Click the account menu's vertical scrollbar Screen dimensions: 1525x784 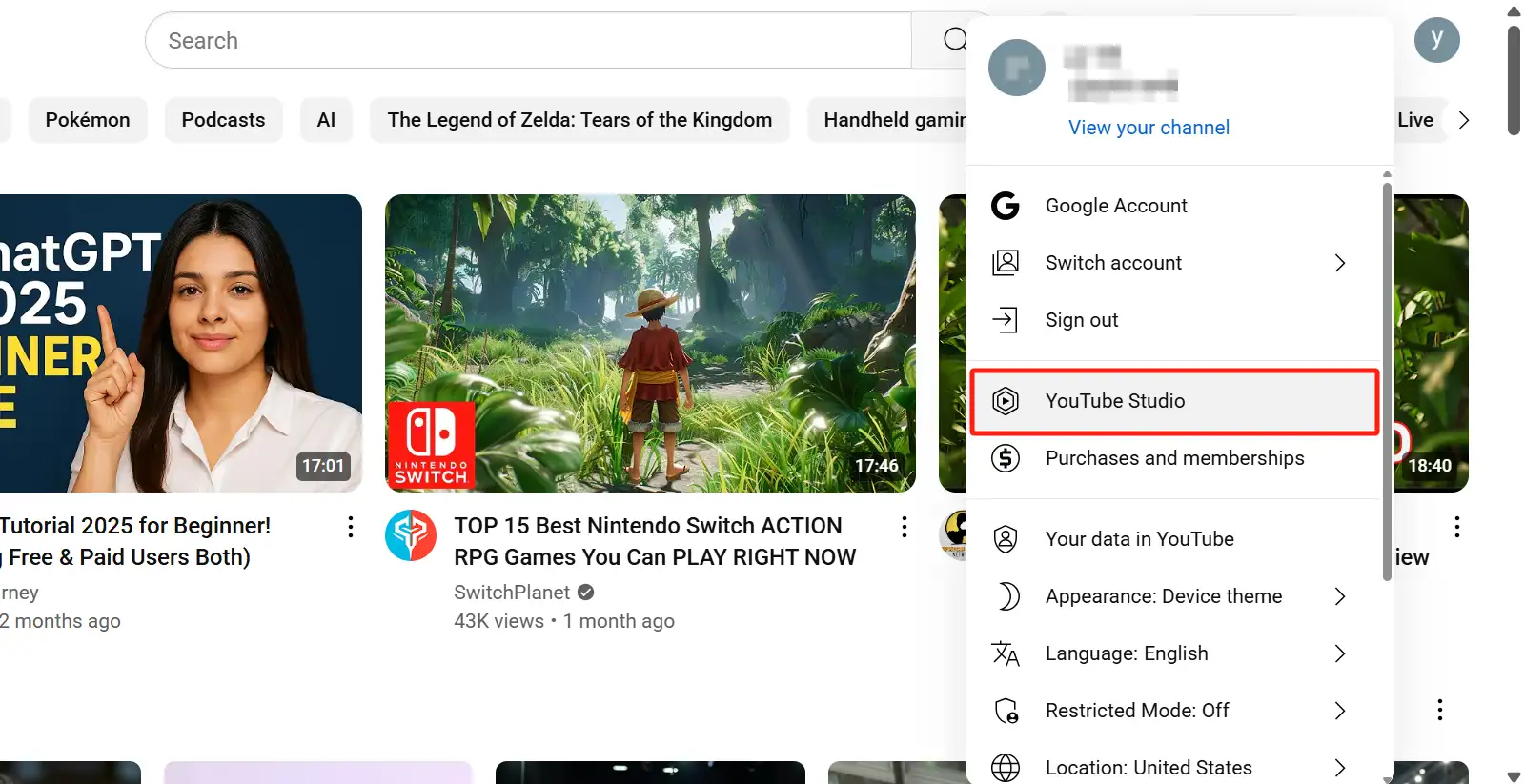pos(1387,381)
